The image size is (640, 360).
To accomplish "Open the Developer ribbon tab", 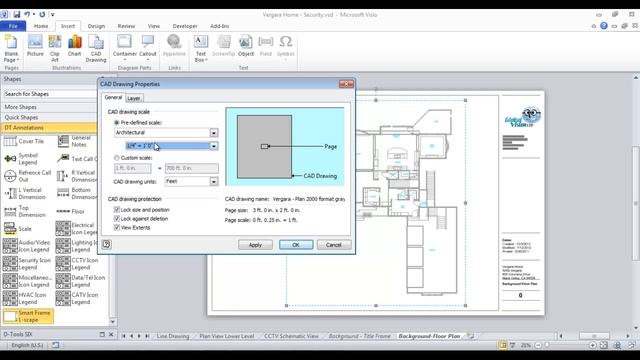I will click(x=185, y=26).
